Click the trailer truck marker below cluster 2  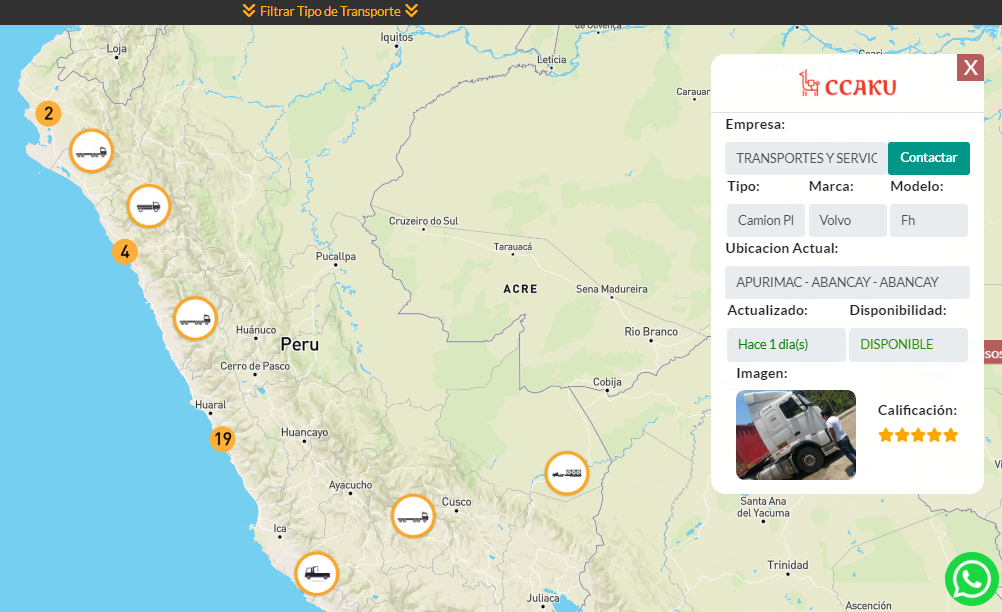pyautogui.click(x=91, y=152)
